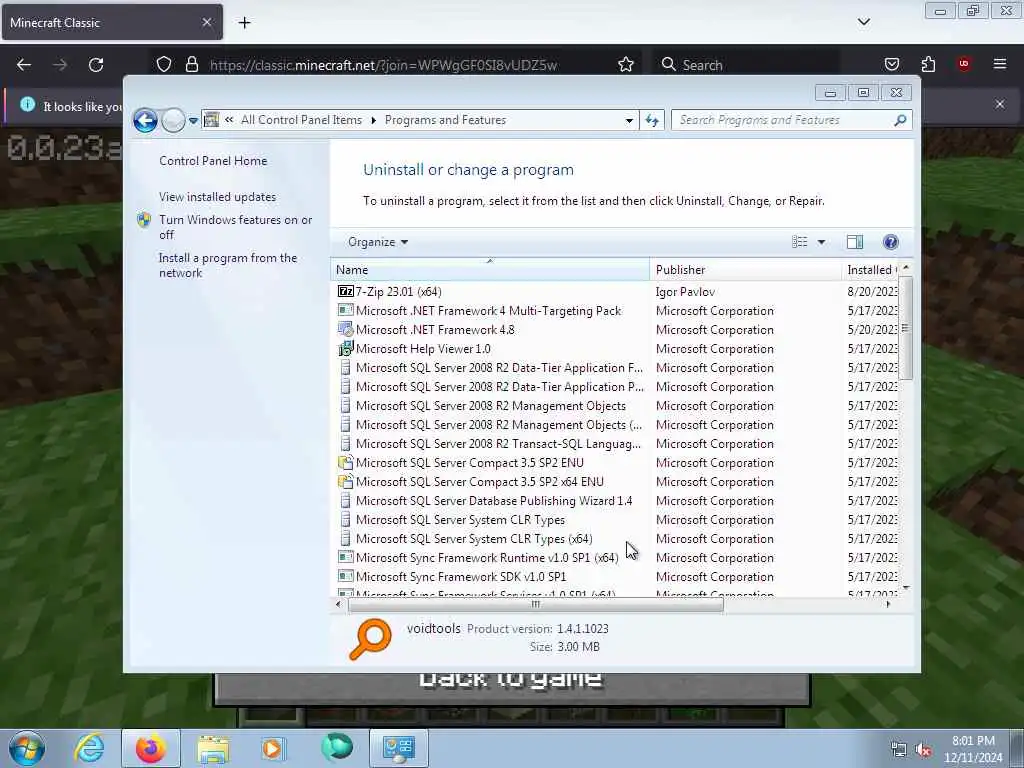
Task: Click the Forward arrow in Control Panel window
Action: 173,120
